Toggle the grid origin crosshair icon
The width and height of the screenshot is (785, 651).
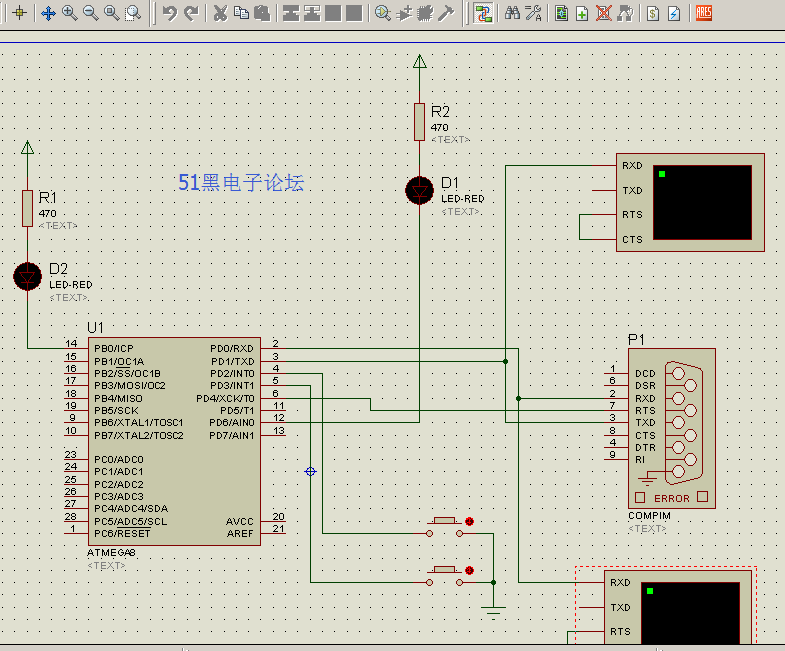click(x=19, y=13)
